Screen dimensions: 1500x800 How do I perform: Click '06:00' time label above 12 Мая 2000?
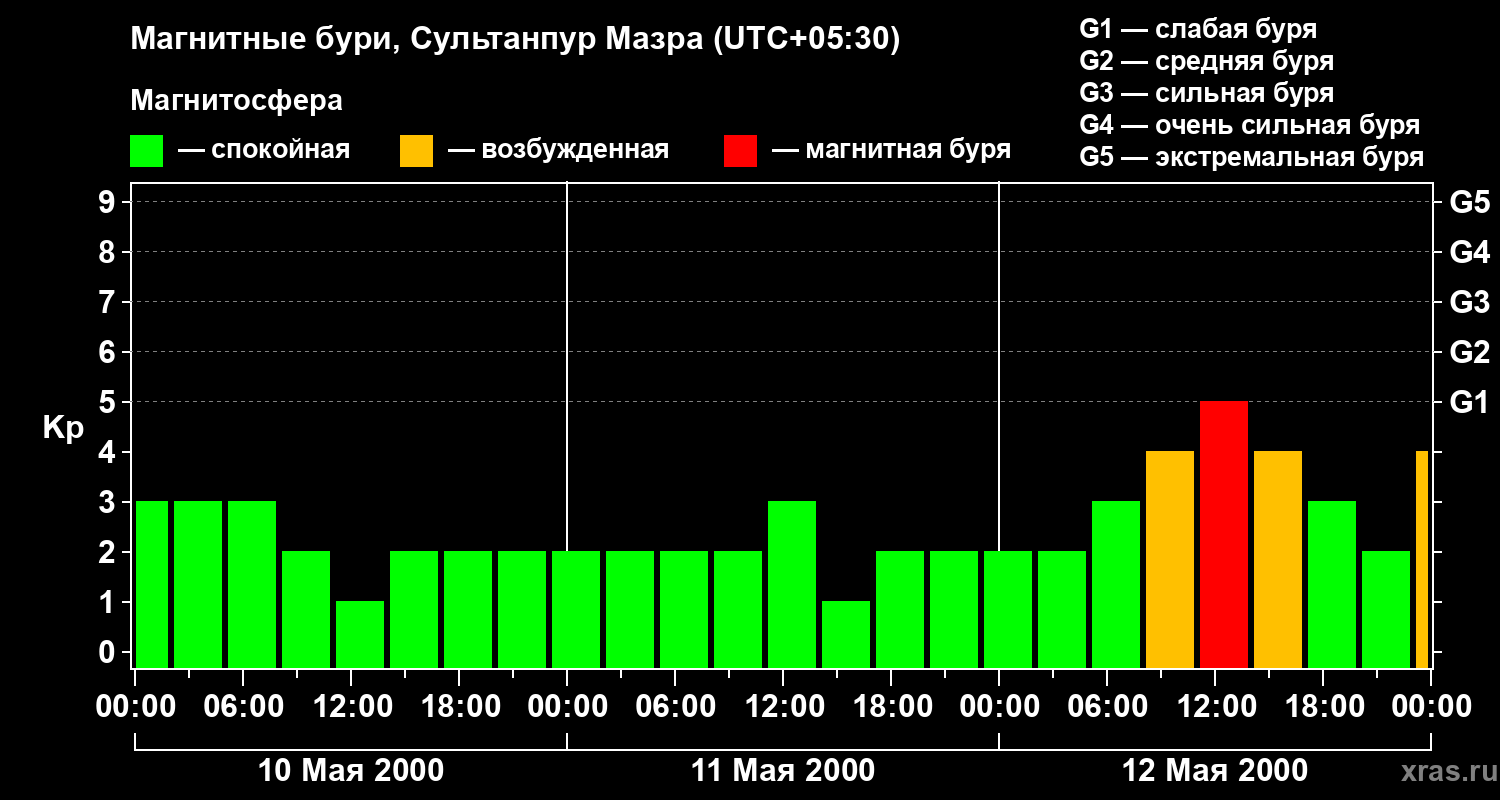1108,706
